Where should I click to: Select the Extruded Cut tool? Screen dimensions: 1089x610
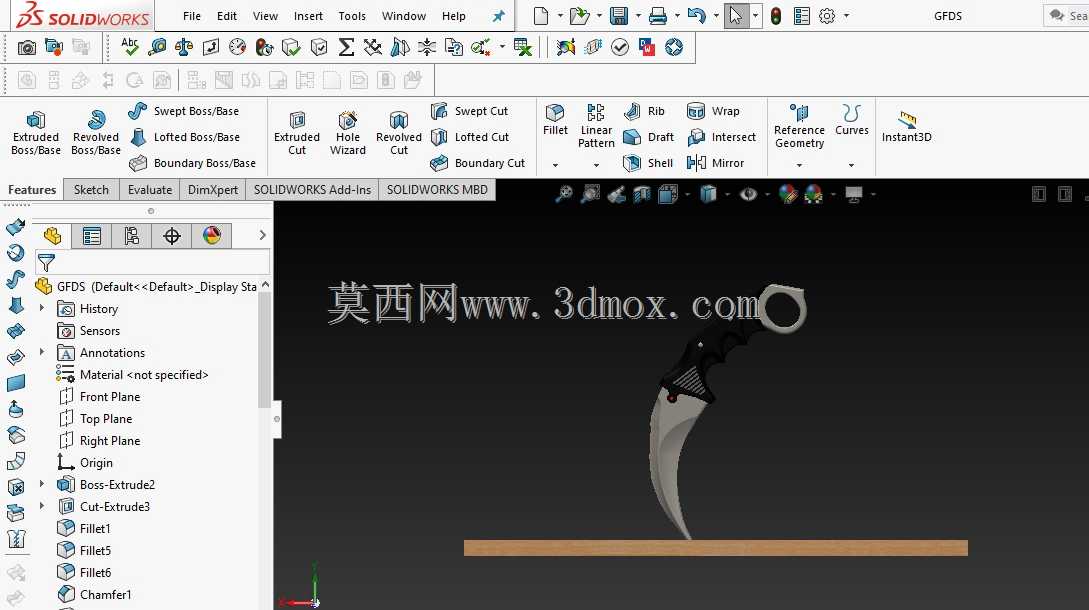coord(297,133)
